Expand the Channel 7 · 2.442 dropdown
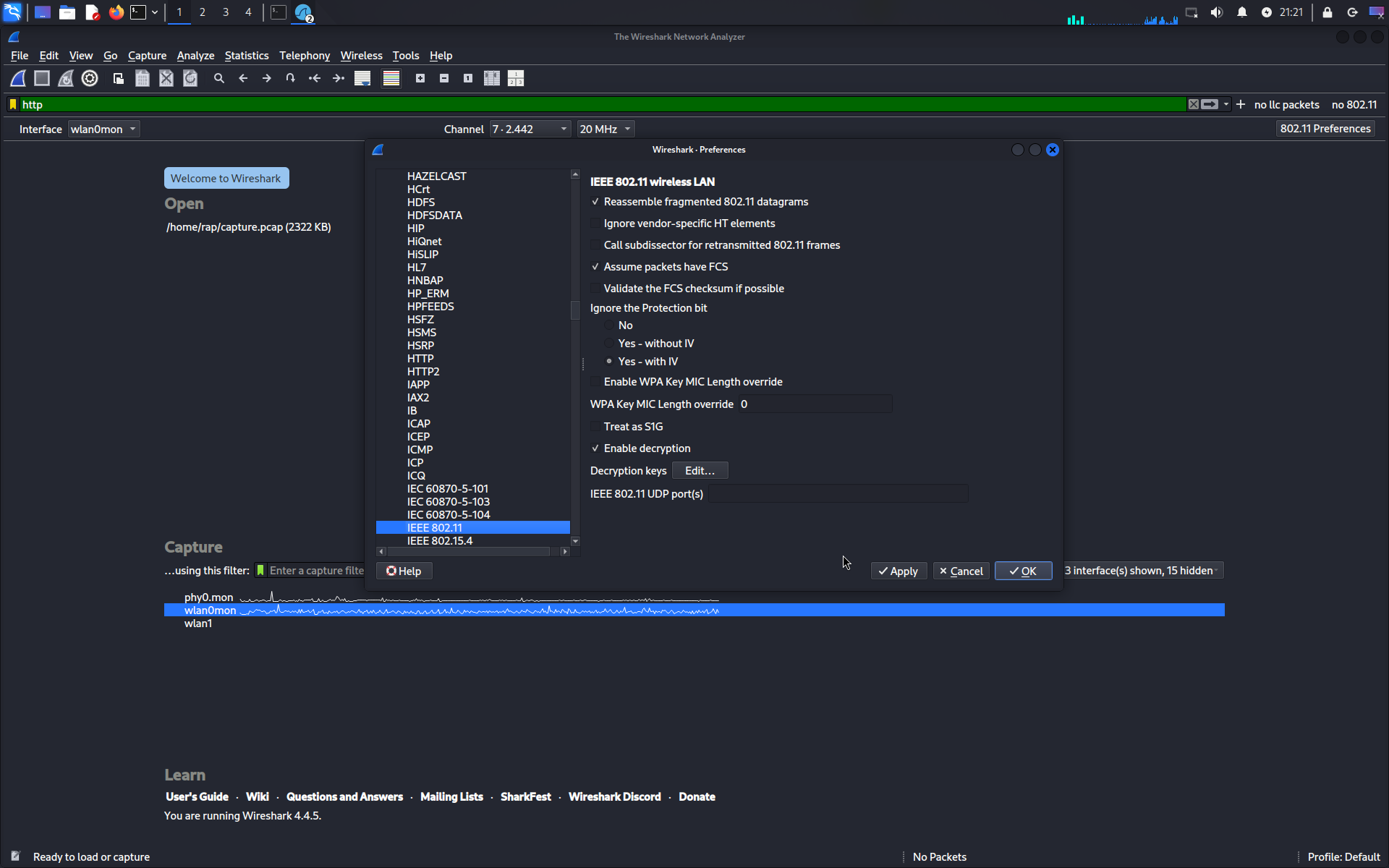Viewport: 1389px width, 868px height. click(x=530, y=129)
